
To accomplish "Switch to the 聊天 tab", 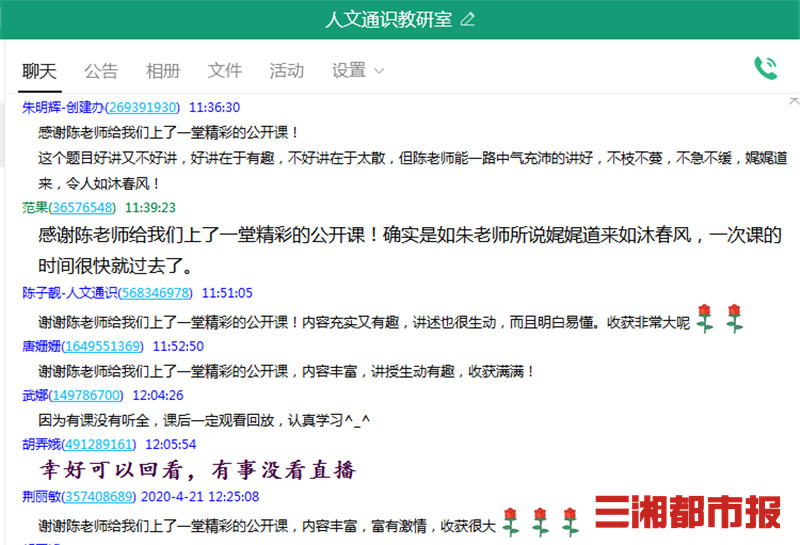I will point(40,71).
